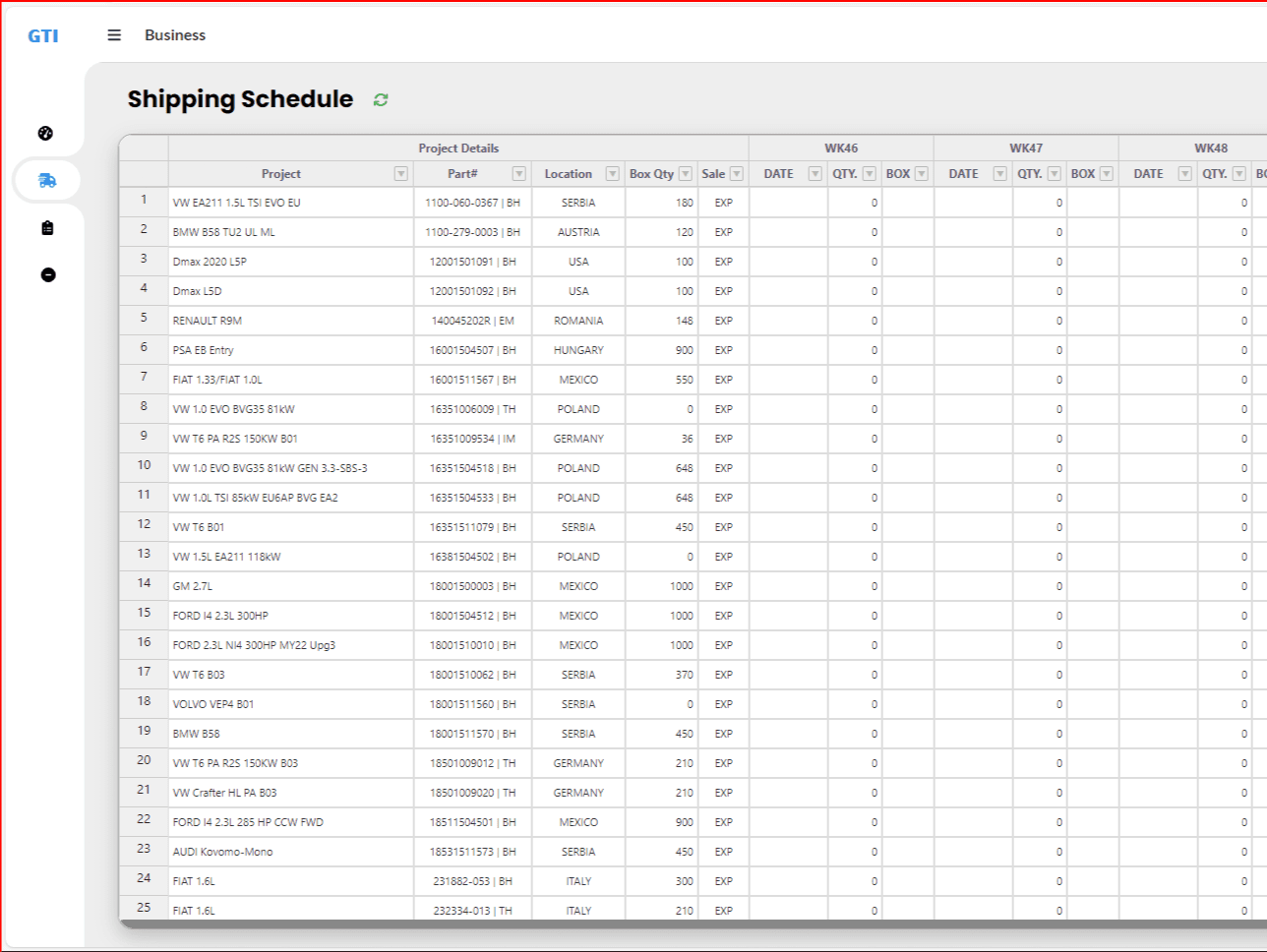Image resolution: width=1267 pixels, height=952 pixels.
Task: Refresh the Shipping Schedule
Action: (381, 99)
